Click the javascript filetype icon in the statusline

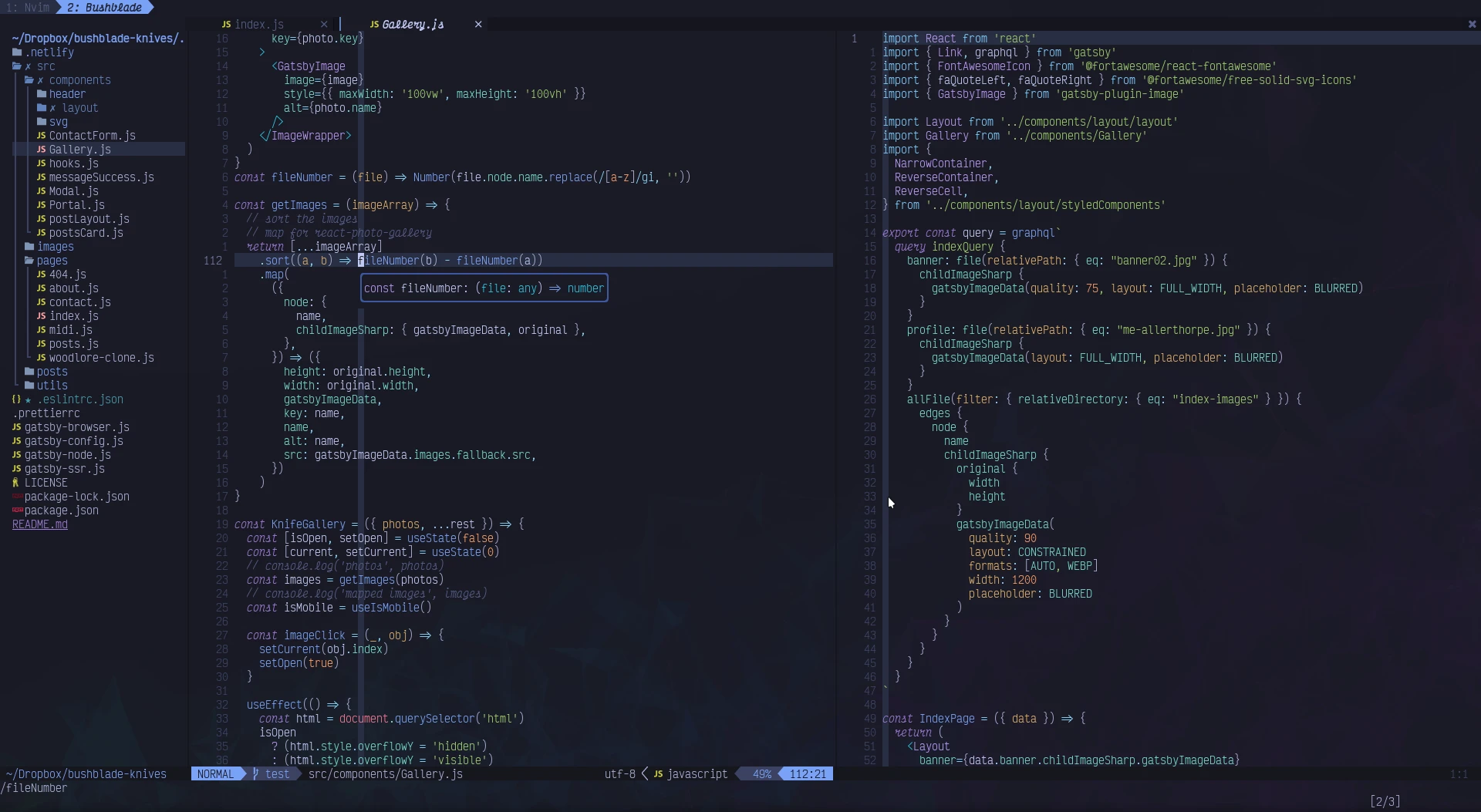657,774
